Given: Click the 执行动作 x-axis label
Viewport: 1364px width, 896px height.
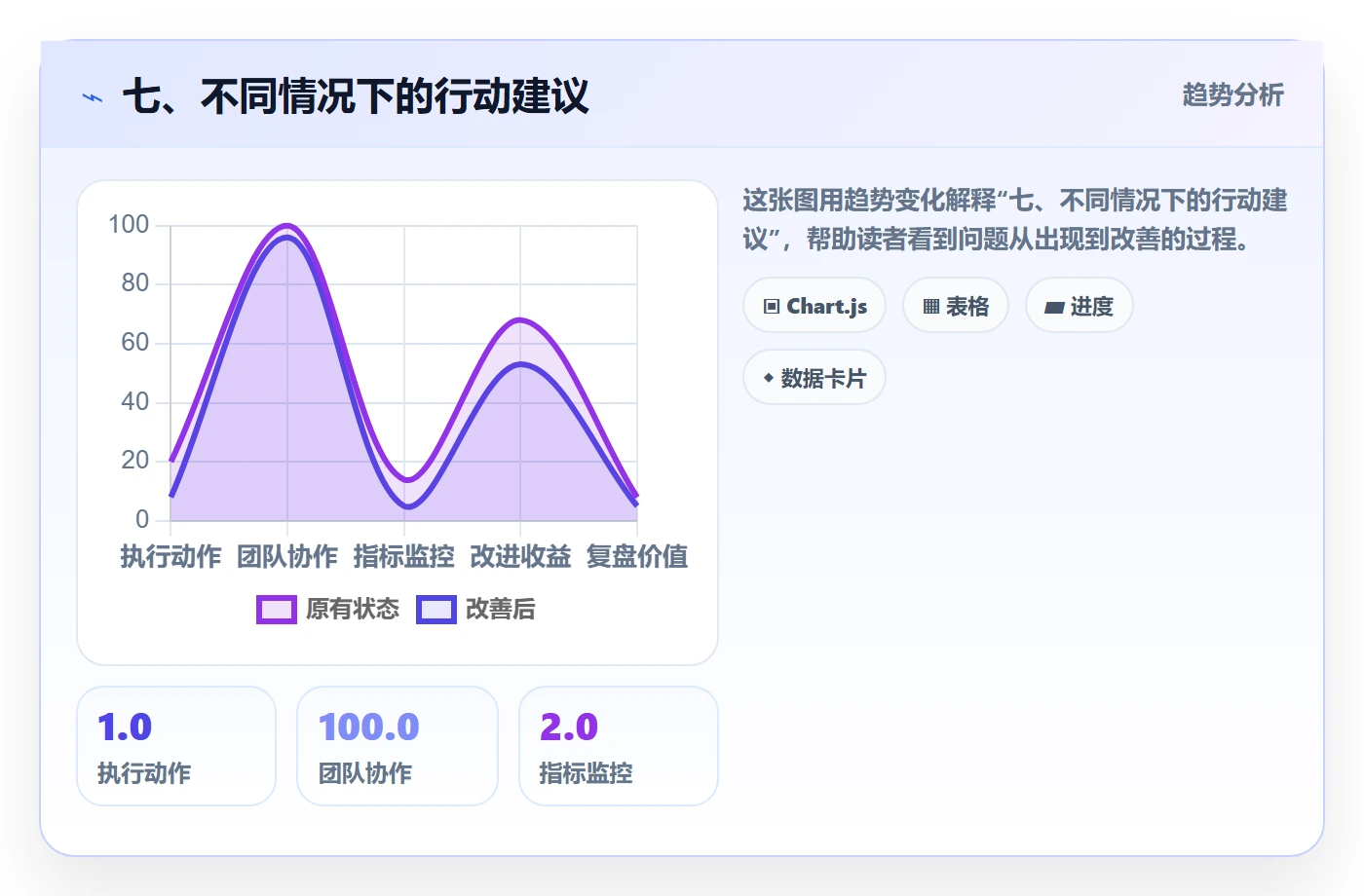Looking at the screenshot, I should point(171,556).
